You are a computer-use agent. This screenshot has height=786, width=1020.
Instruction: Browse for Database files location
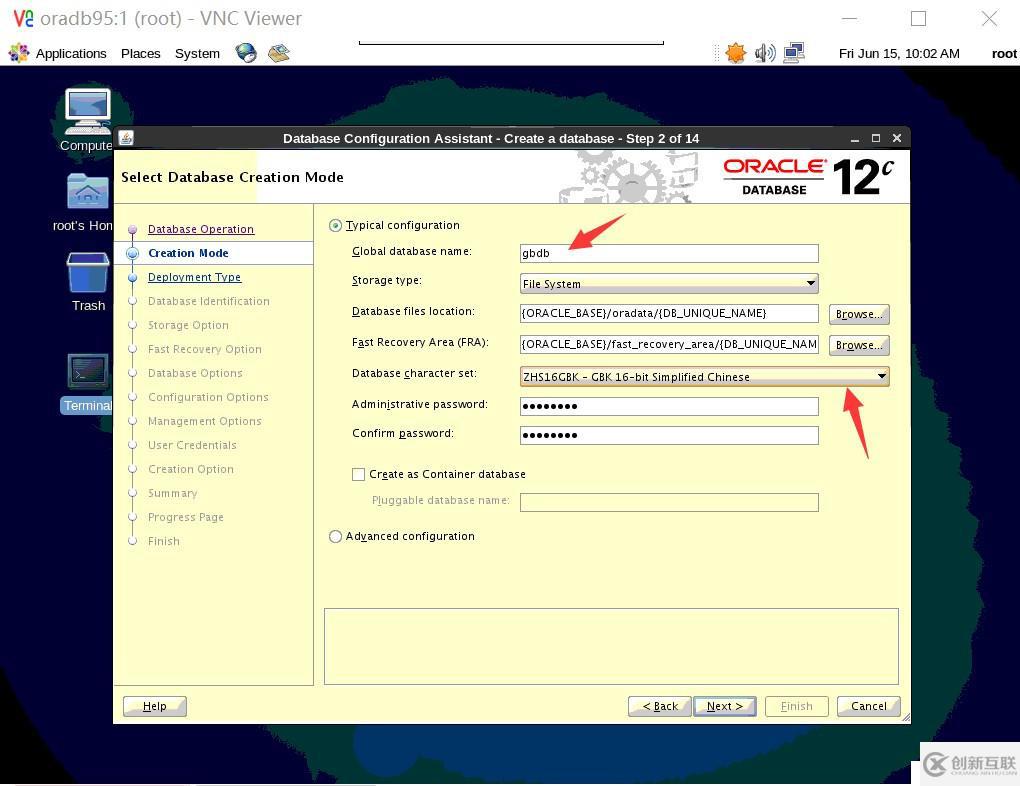point(859,314)
